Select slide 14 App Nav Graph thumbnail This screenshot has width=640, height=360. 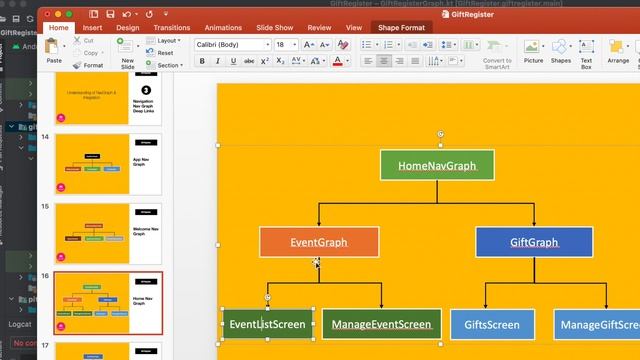click(x=108, y=164)
